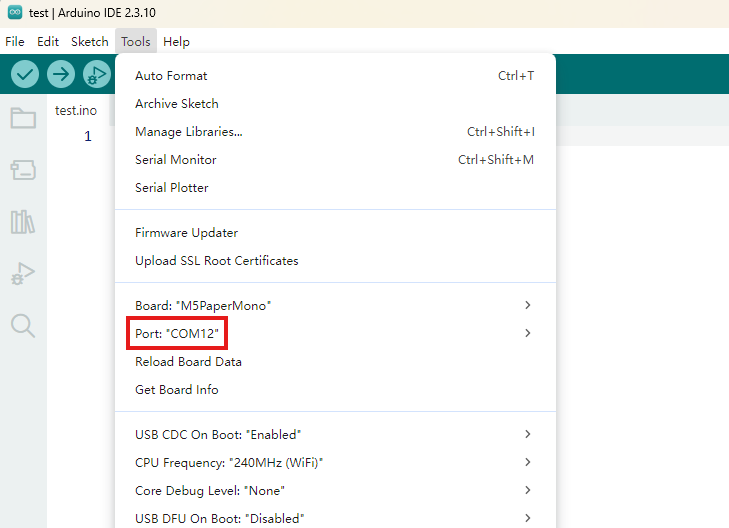Close the Tools menu
This screenshot has width=729, height=528.
[136, 42]
